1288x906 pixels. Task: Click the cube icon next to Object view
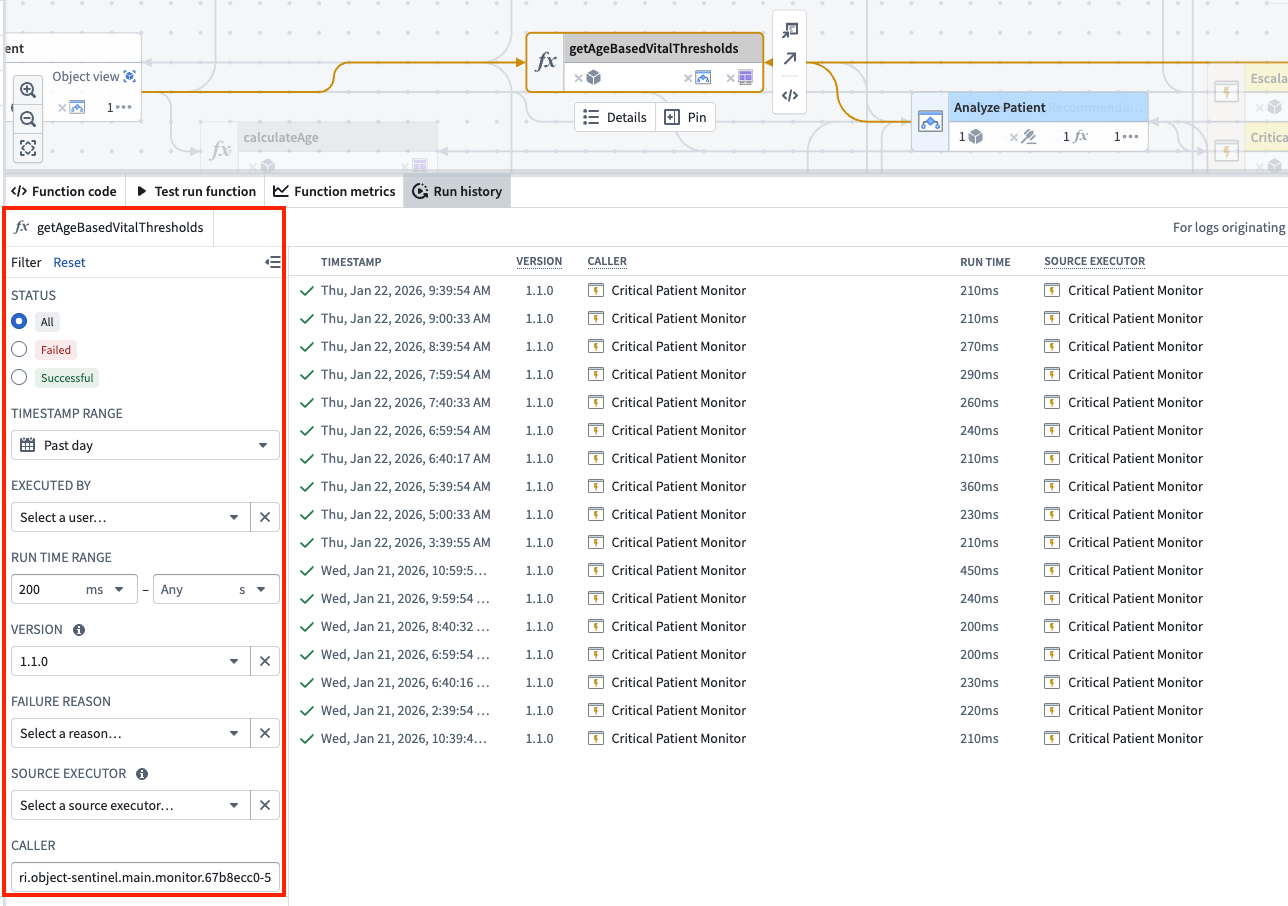130,75
